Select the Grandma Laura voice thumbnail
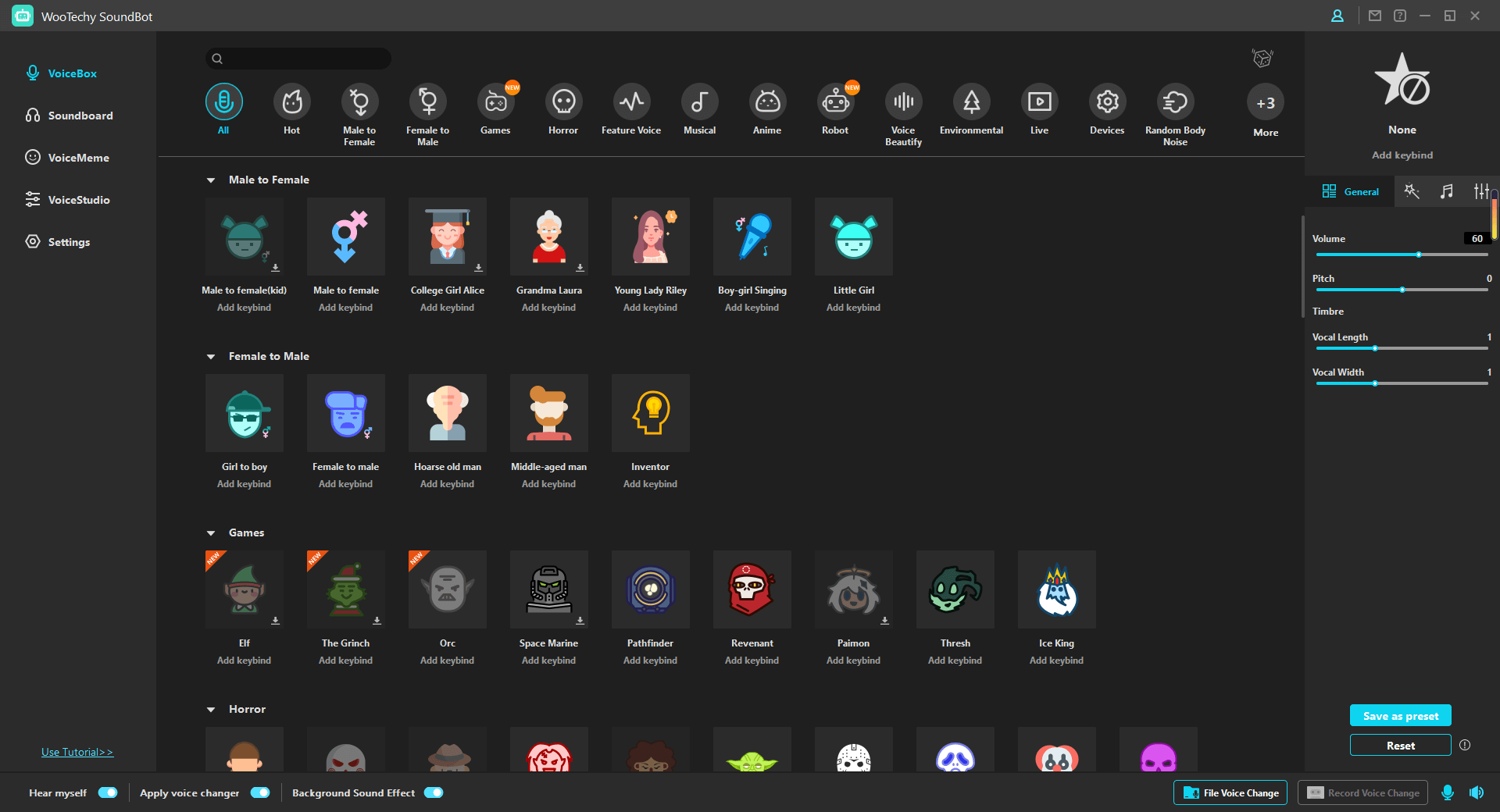1500x812 pixels. (x=548, y=237)
